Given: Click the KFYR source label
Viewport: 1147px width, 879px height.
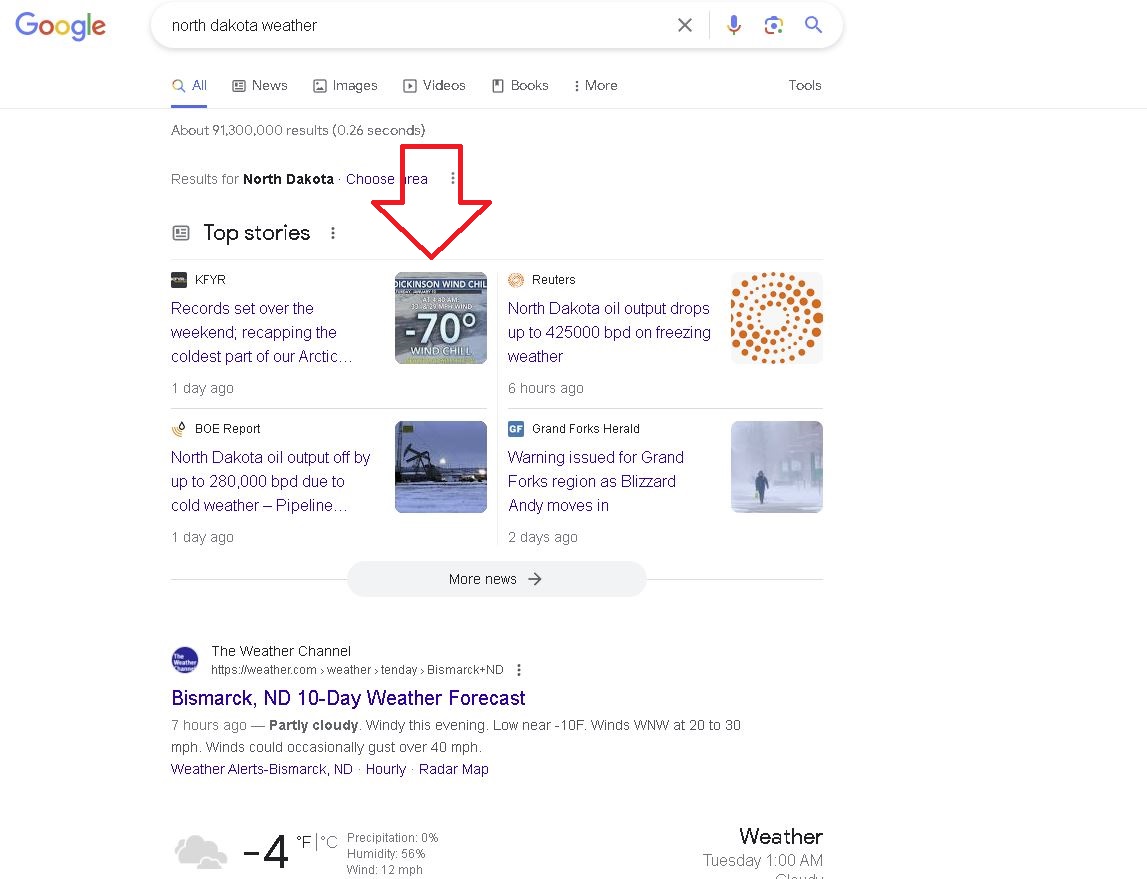Looking at the screenshot, I should [210, 280].
